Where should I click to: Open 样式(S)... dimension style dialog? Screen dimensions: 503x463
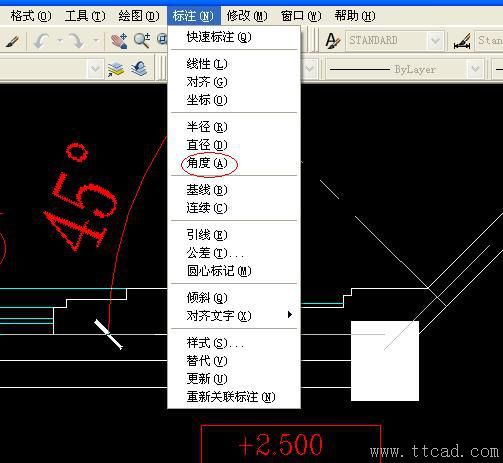click(216, 343)
